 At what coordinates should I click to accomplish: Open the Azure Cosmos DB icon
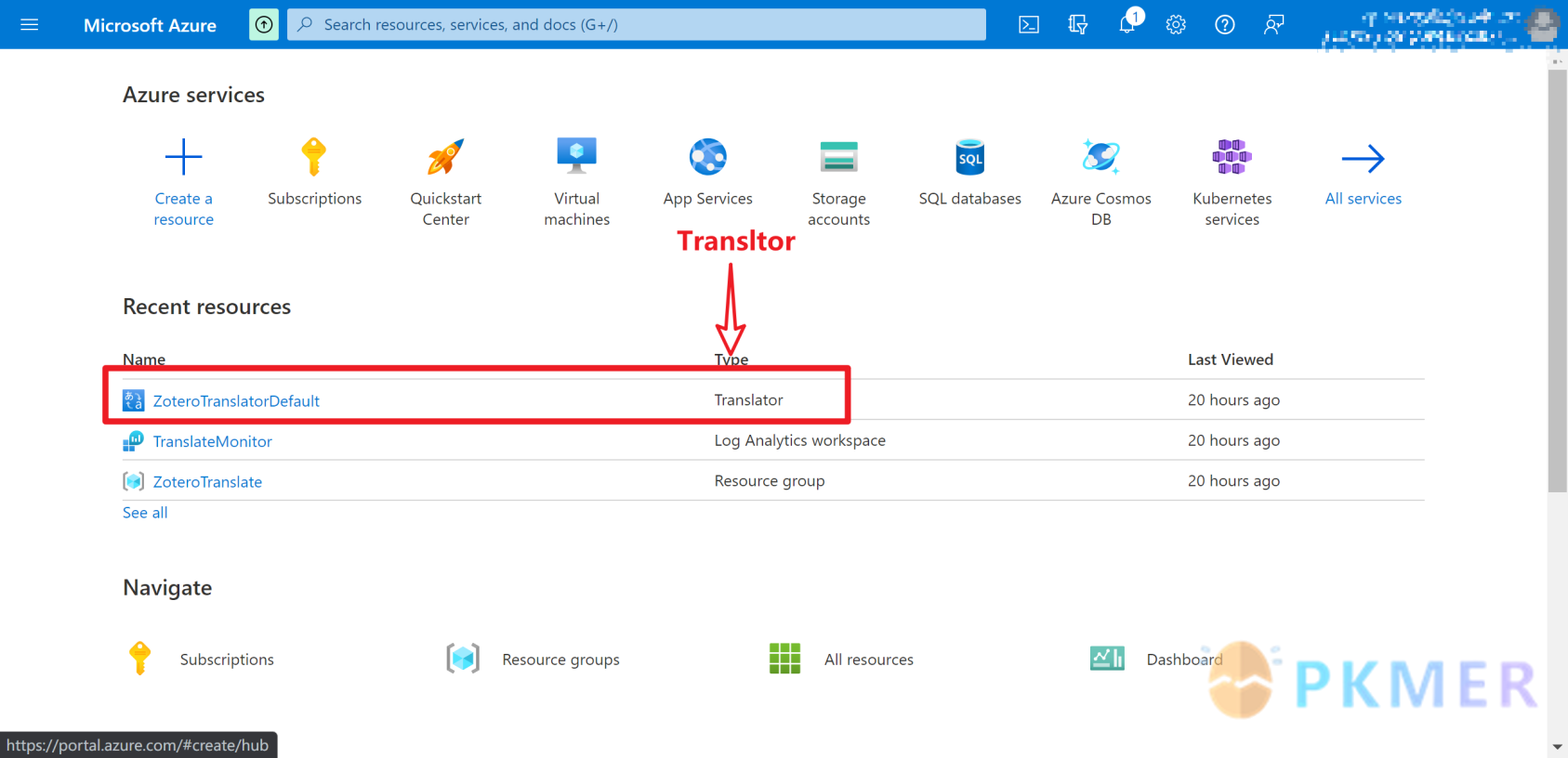tap(1101, 156)
